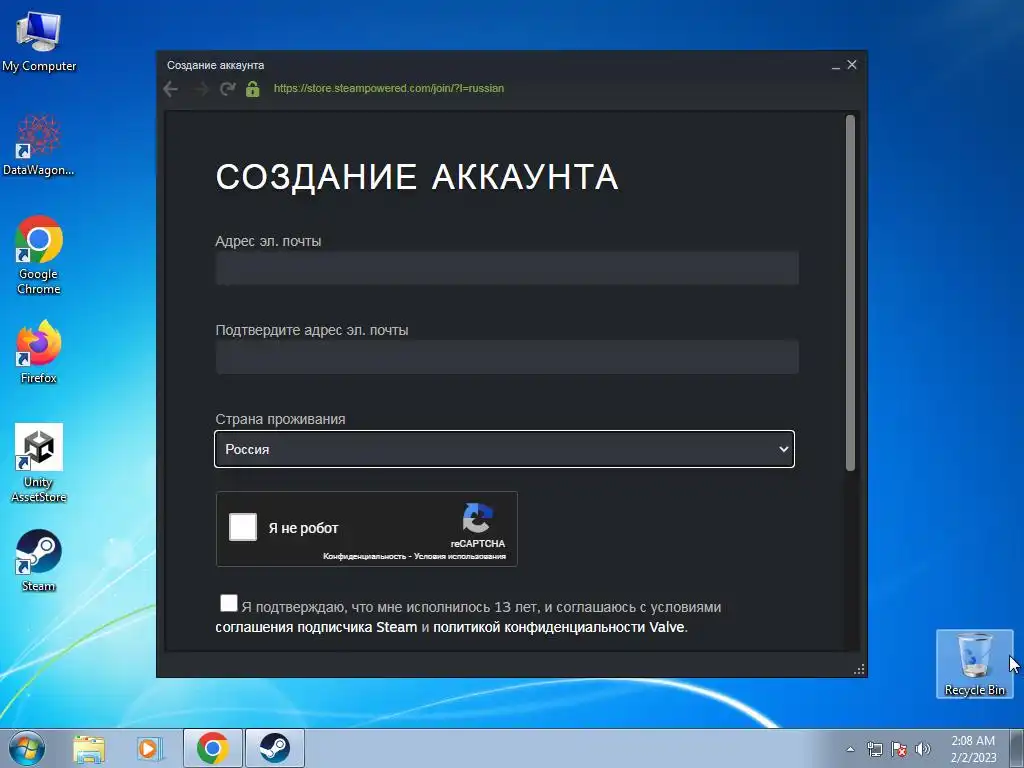Click the network status tray icon
Viewport: 1024px width, 768px height.
[x=874, y=749]
